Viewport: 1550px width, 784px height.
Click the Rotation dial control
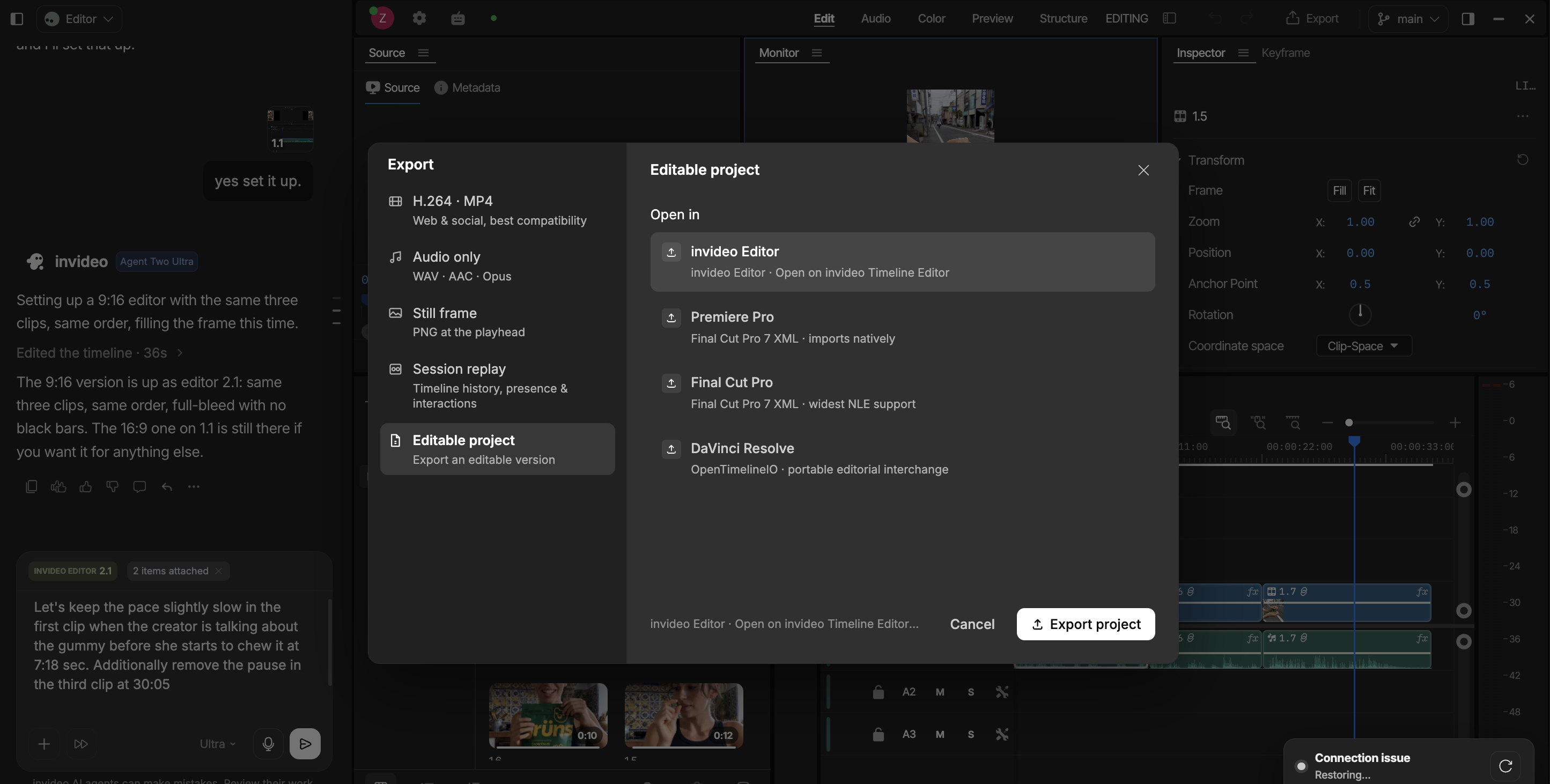pos(1360,315)
